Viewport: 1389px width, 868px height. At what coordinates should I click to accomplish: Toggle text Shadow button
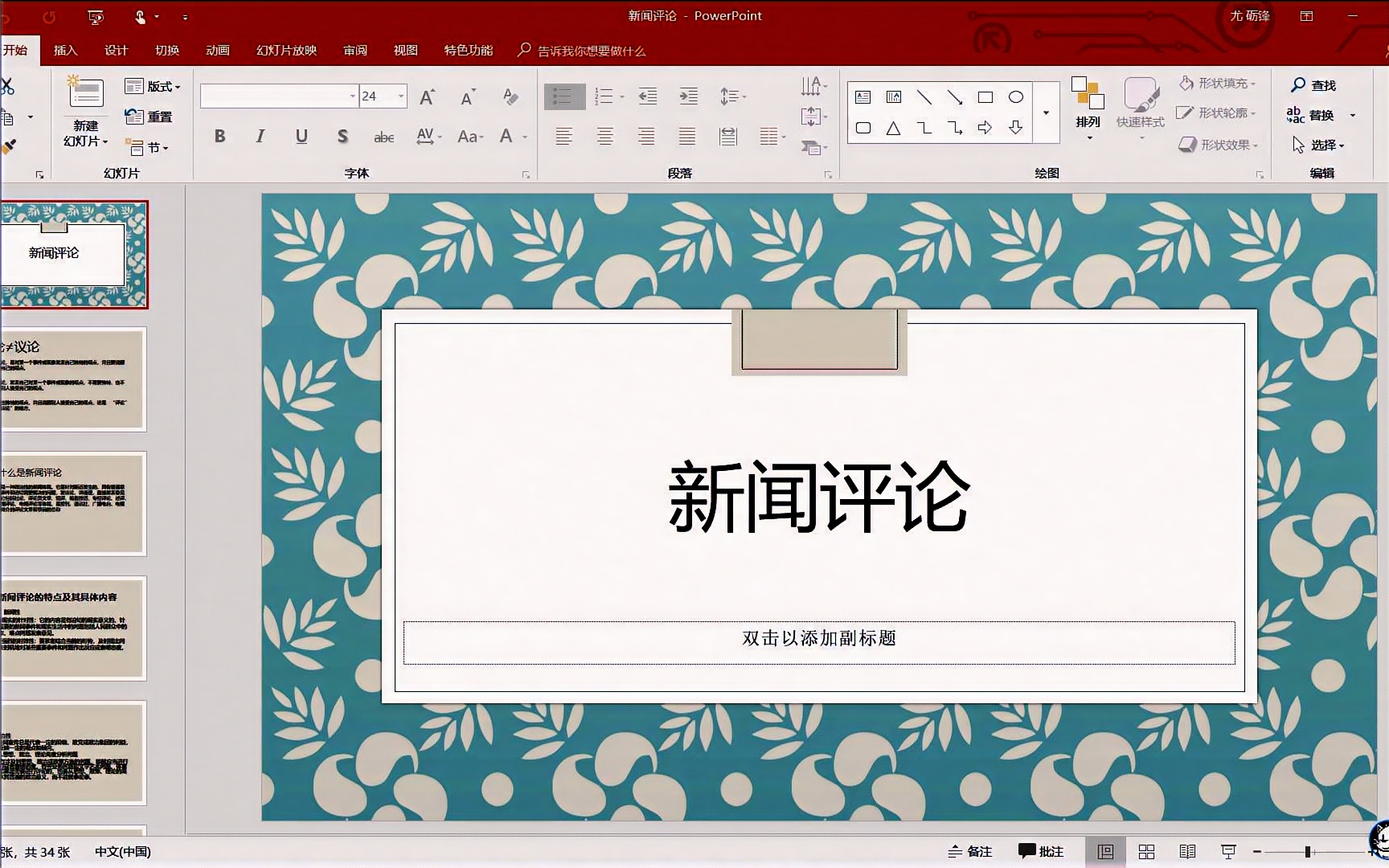tap(342, 137)
